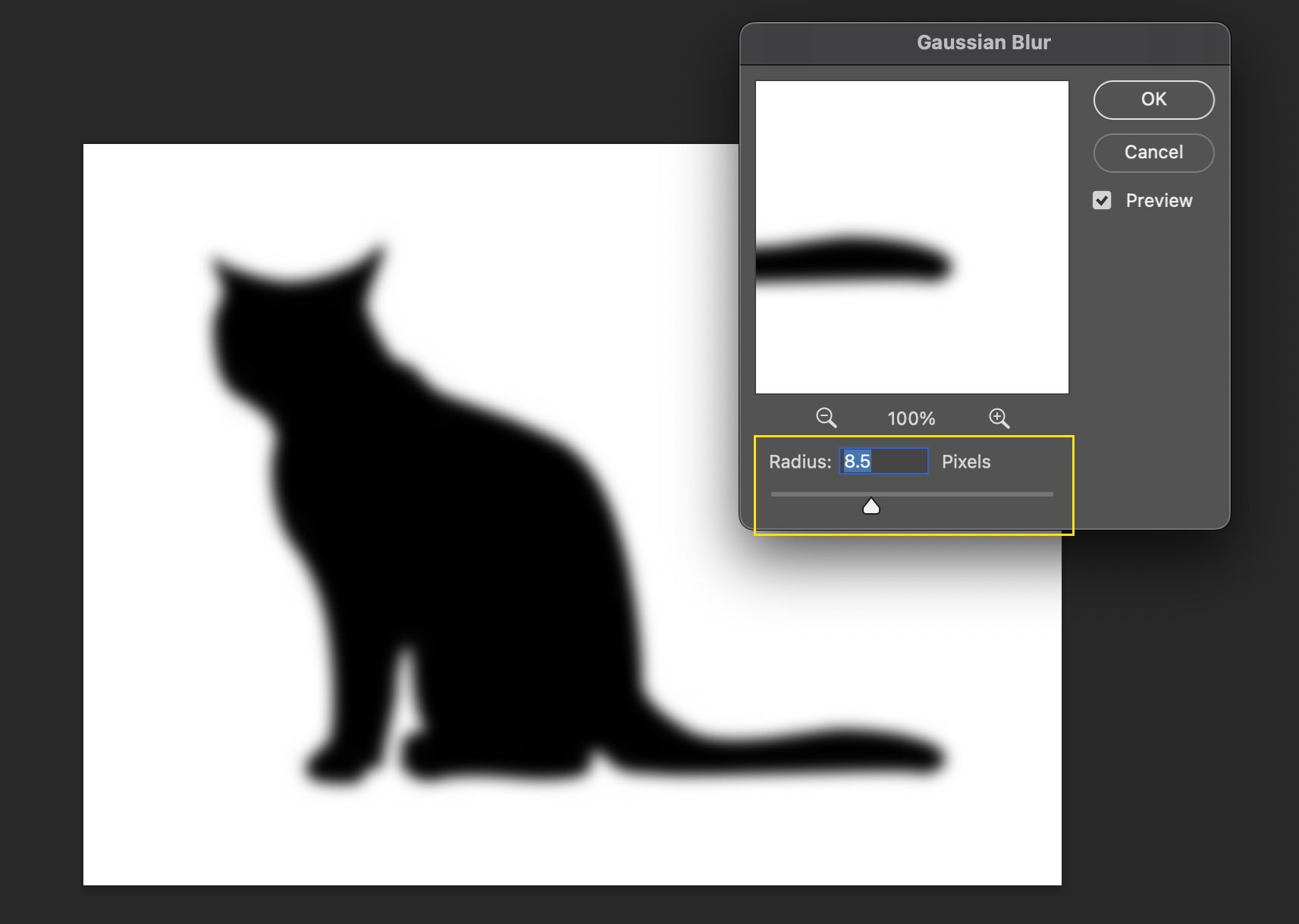1299x924 pixels.
Task: Click the Radius label text
Action: coord(799,462)
